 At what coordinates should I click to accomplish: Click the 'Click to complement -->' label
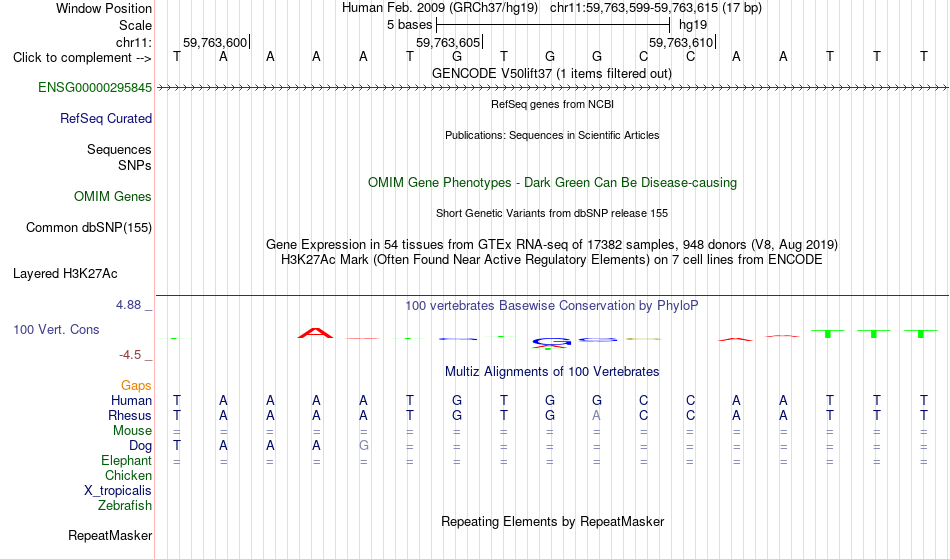(82, 58)
